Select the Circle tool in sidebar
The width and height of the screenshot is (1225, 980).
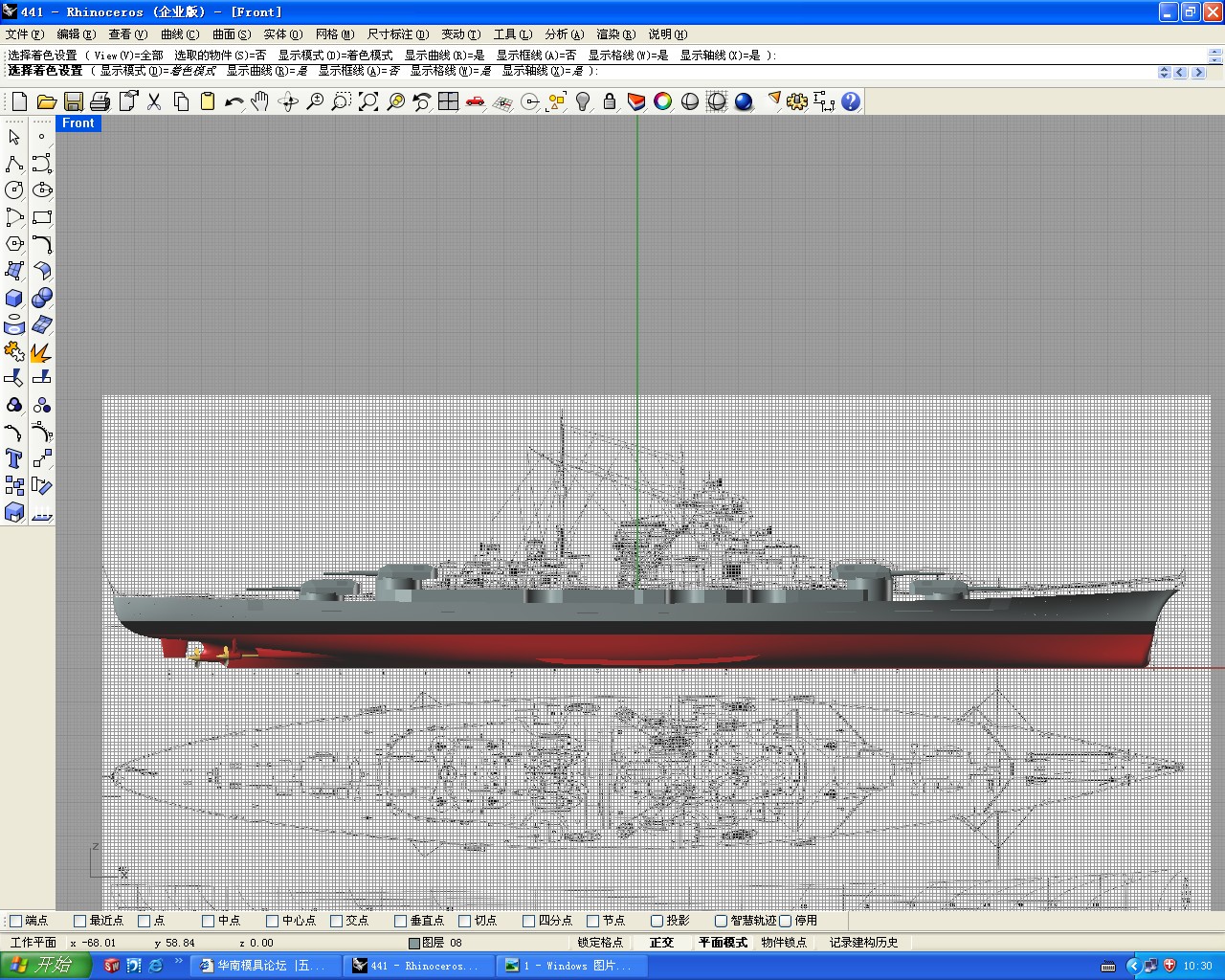coord(14,190)
